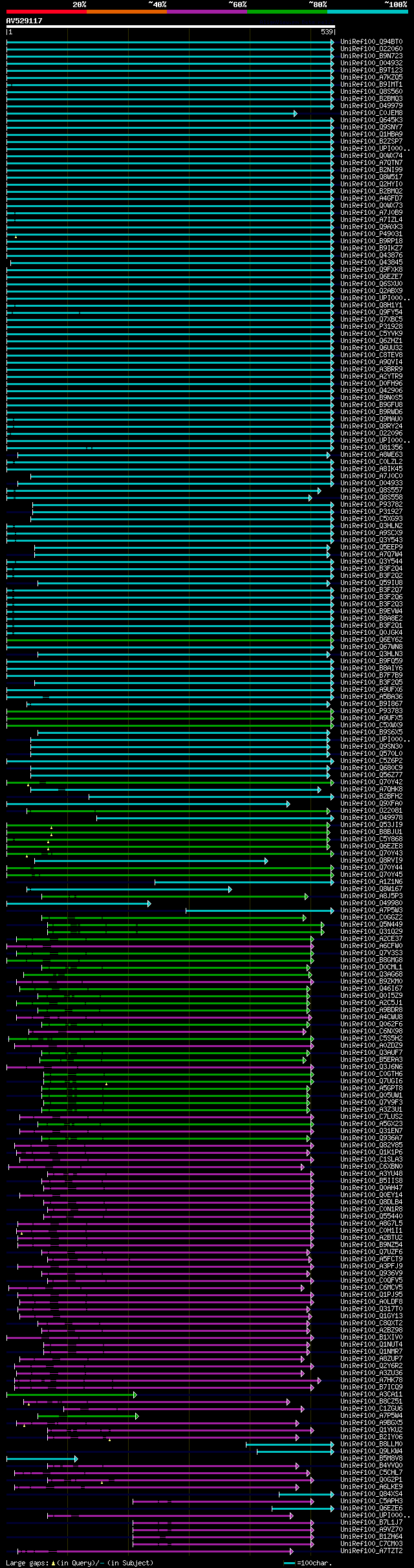Click the arrowhead of the O49980 alignment bar
This screenshot has height=1568, width=414.
149,903
